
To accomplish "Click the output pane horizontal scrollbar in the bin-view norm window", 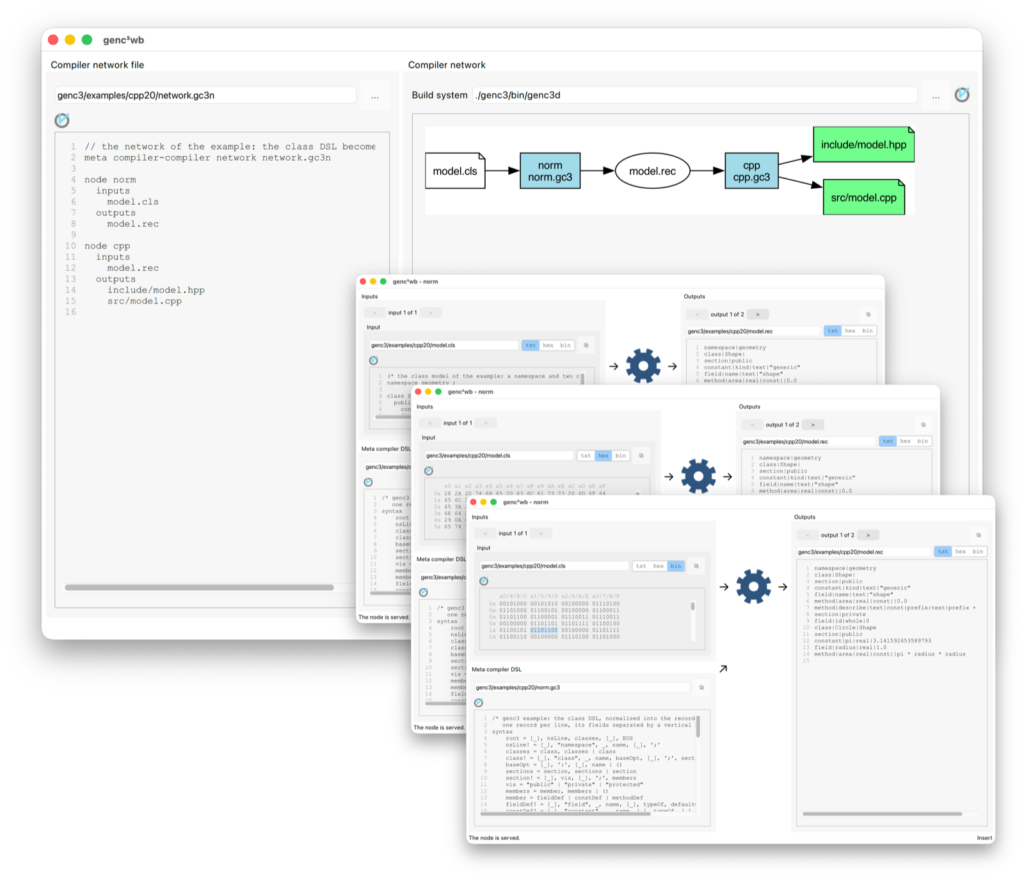I will coord(882,814).
